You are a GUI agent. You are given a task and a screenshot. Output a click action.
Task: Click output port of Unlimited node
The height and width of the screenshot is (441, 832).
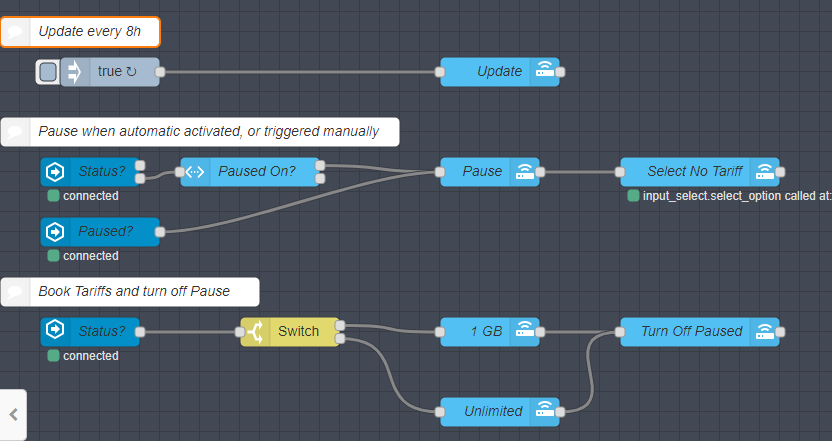click(x=560, y=412)
